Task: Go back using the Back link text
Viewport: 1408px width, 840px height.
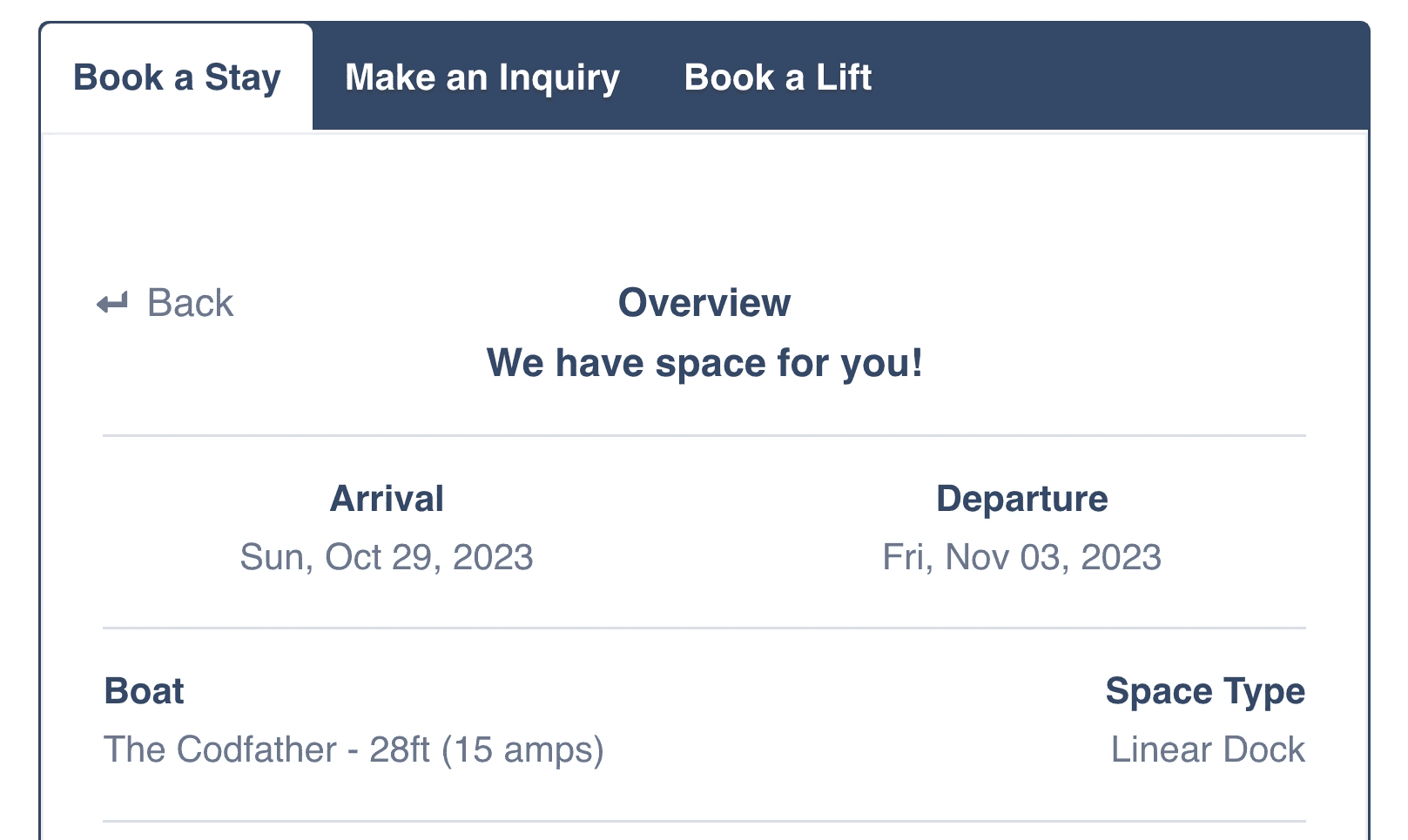Action: click(190, 303)
